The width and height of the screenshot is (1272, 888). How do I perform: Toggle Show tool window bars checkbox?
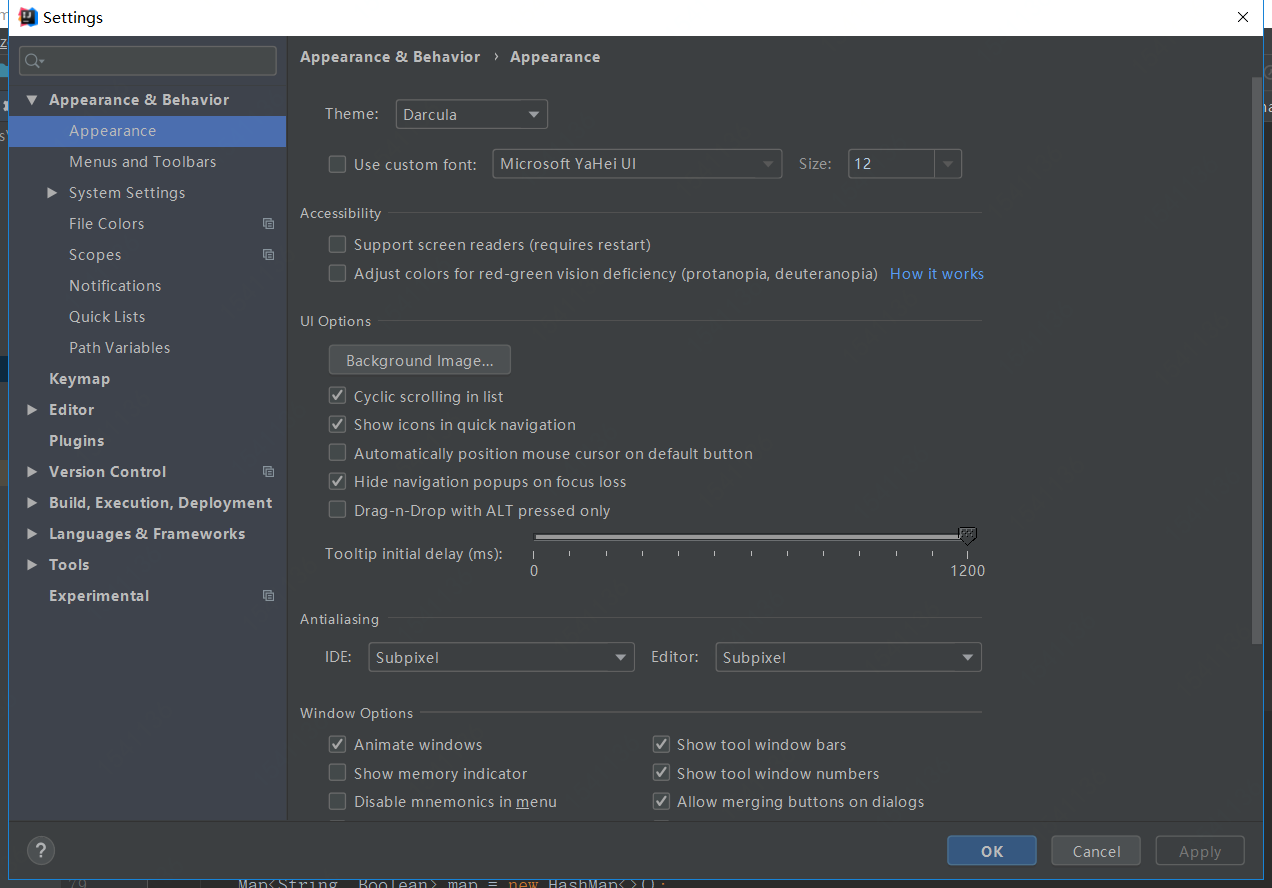661,744
